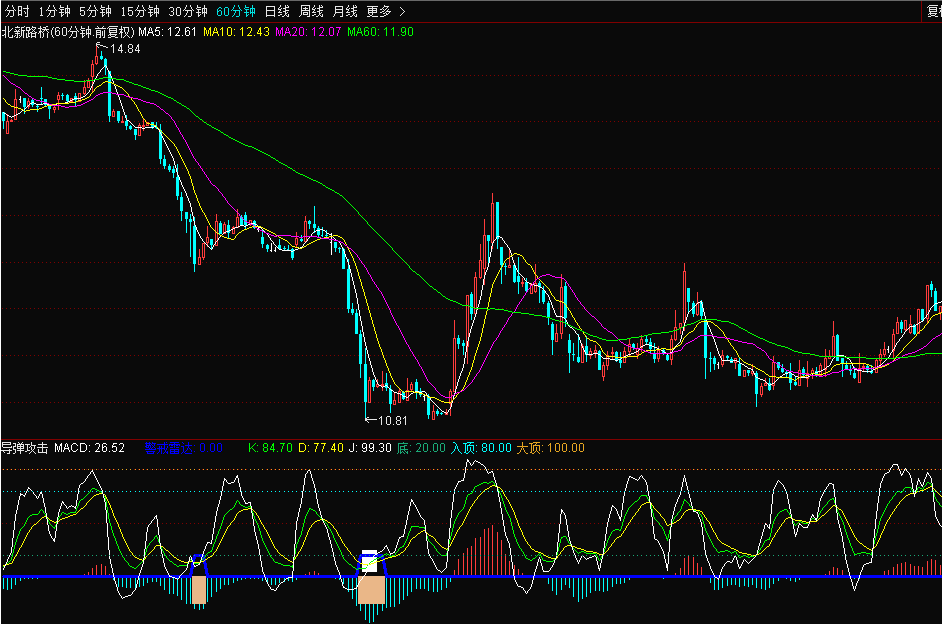This screenshot has width=942, height=624.
Task: Expand the 更多 periods dropdown
Action: 385,11
